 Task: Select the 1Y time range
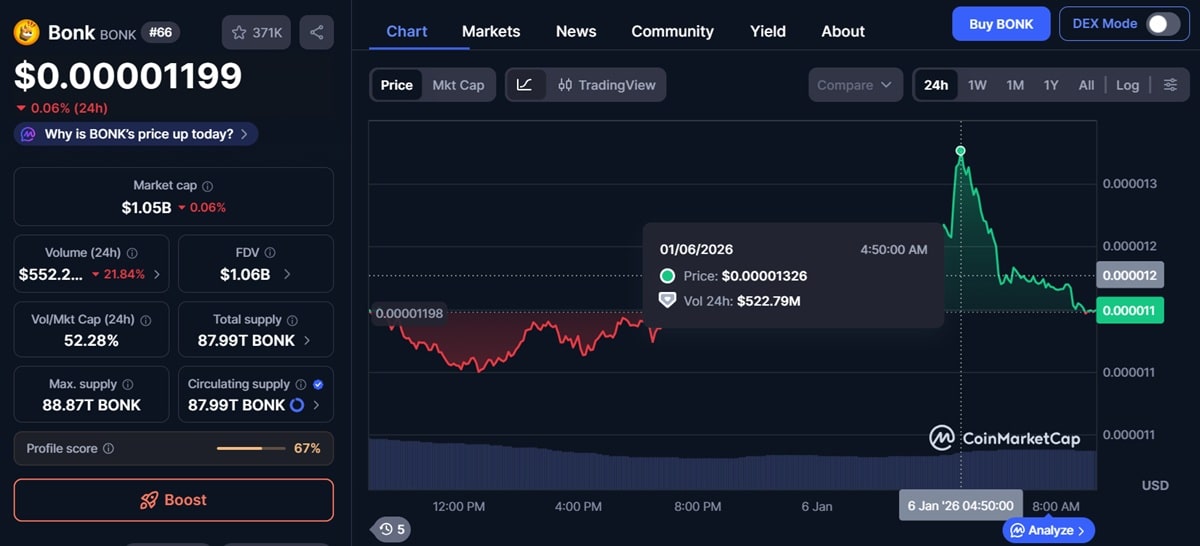pos(1051,85)
